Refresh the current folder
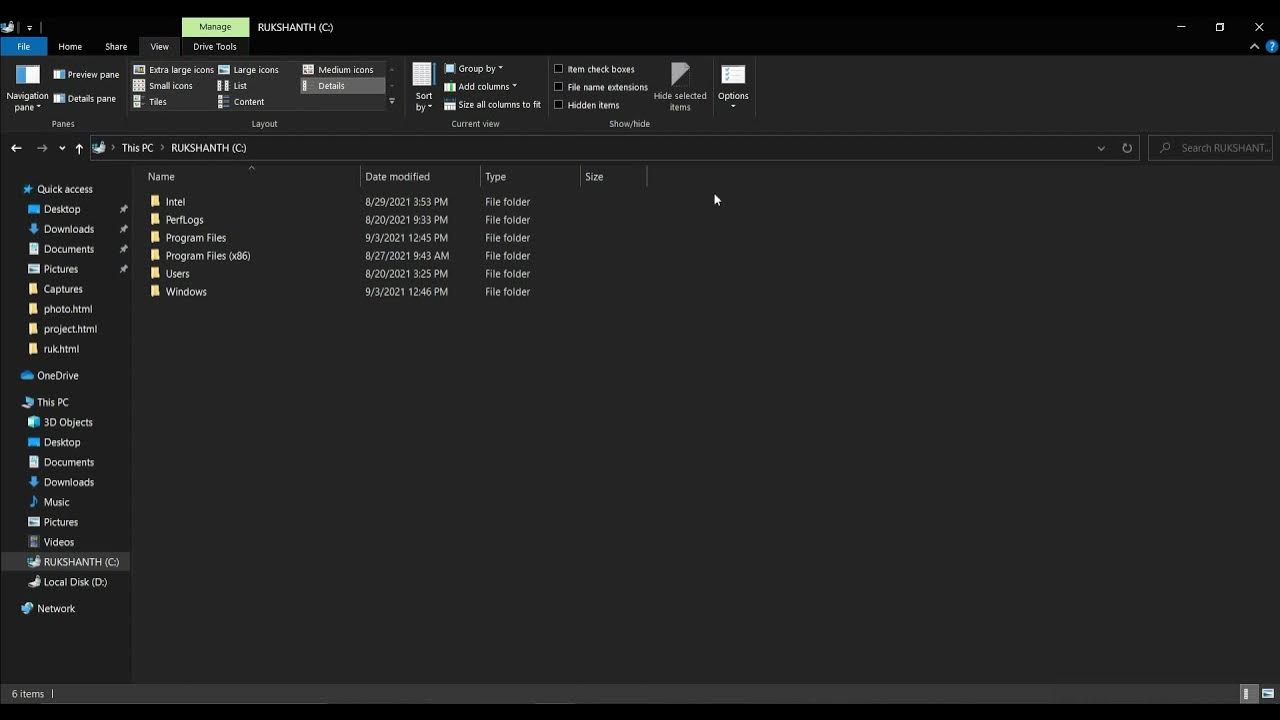The height and width of the screenshot is (720, 1280). tap(1127, 148)
